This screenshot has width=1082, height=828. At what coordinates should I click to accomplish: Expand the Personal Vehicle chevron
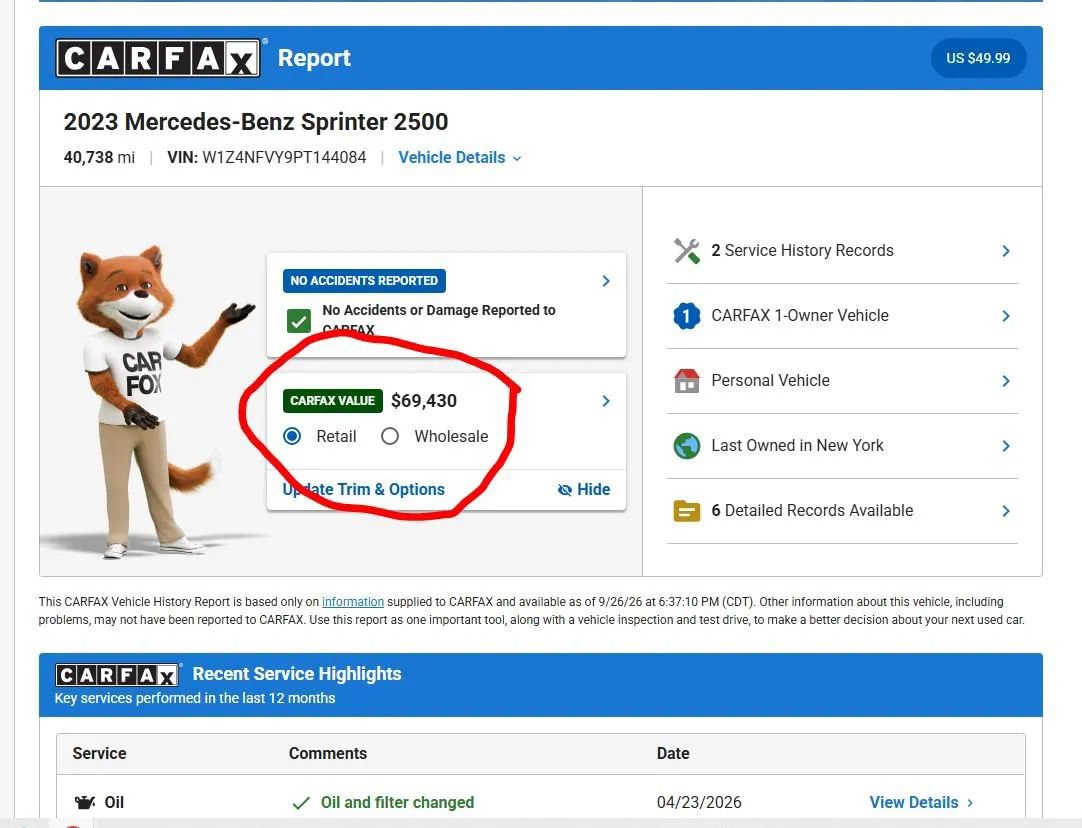[x=1006, y=381]
